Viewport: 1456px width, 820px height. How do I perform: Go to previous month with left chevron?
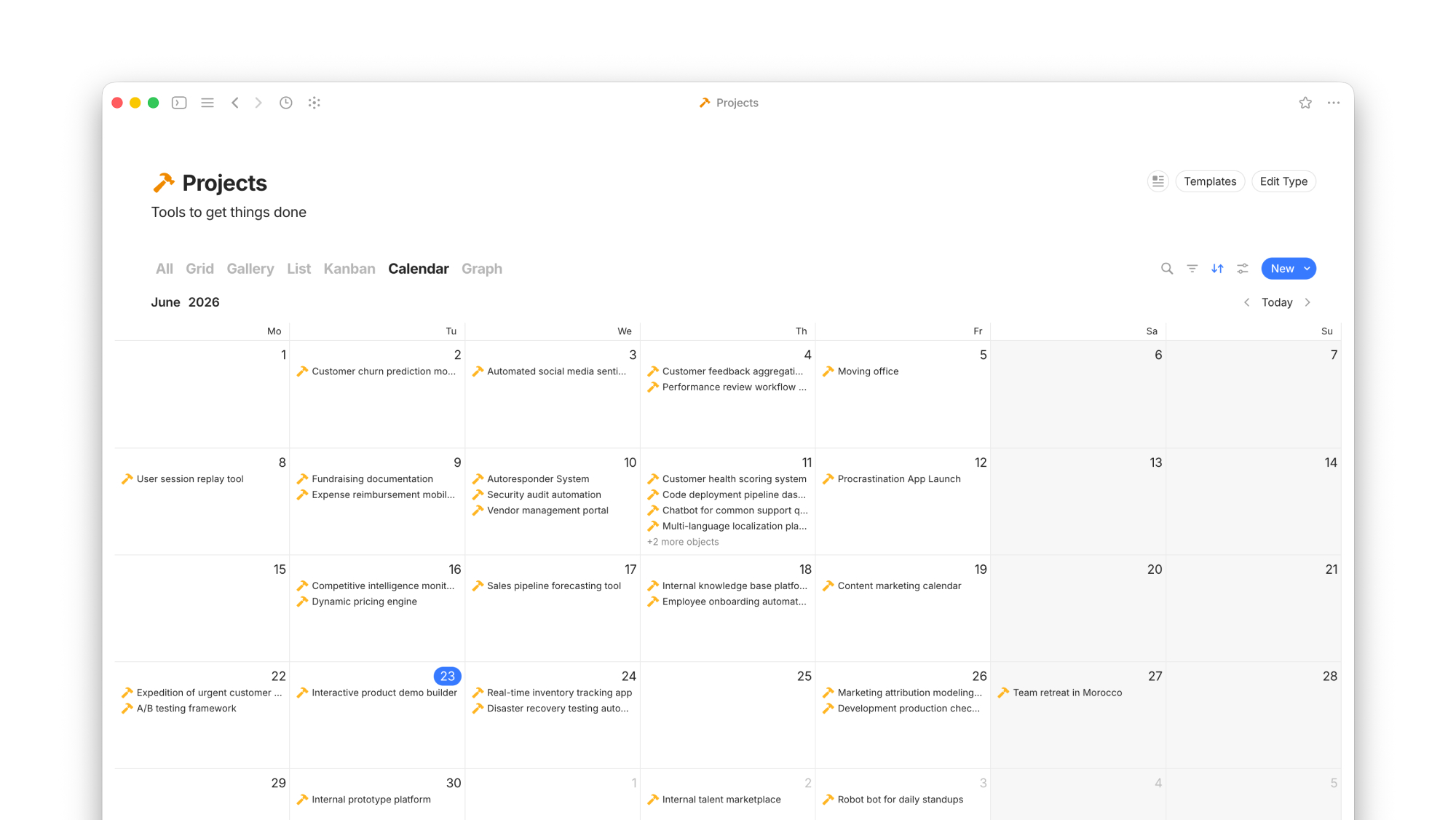1247,302
